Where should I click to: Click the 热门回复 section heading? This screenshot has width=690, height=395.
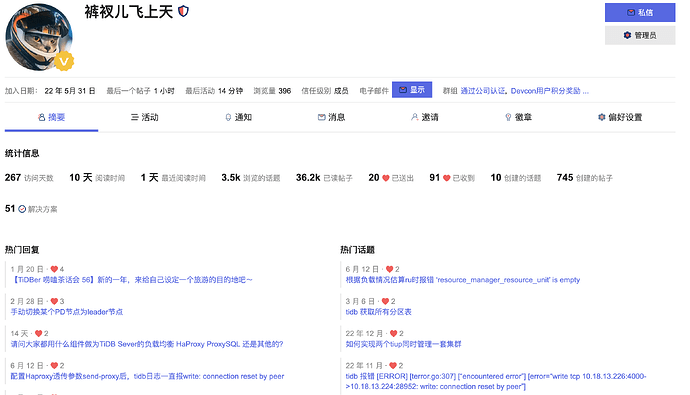tap(22, 250)
